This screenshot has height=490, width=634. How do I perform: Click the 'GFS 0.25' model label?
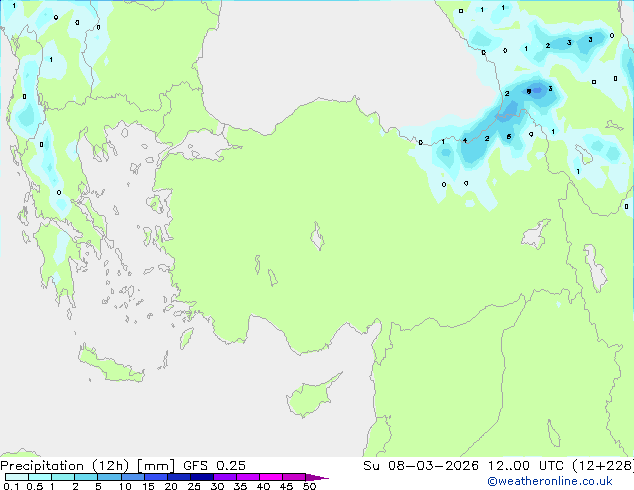coord(214,466)
